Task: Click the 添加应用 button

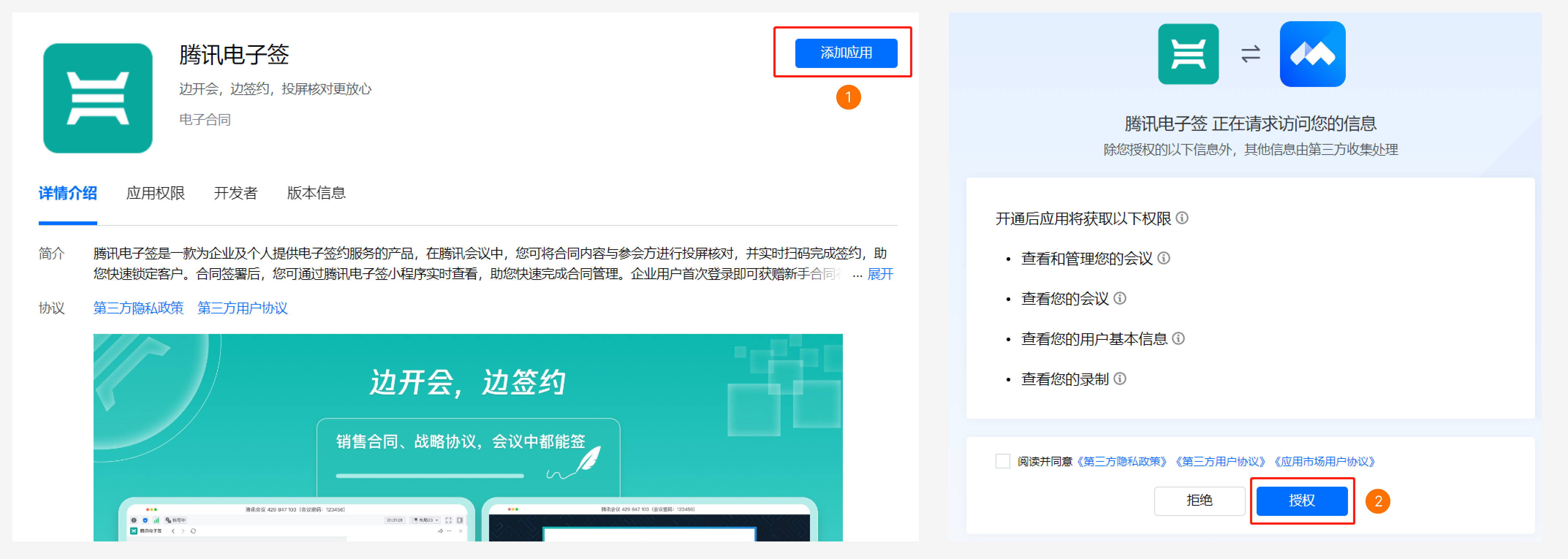Action: coord(845,53)
